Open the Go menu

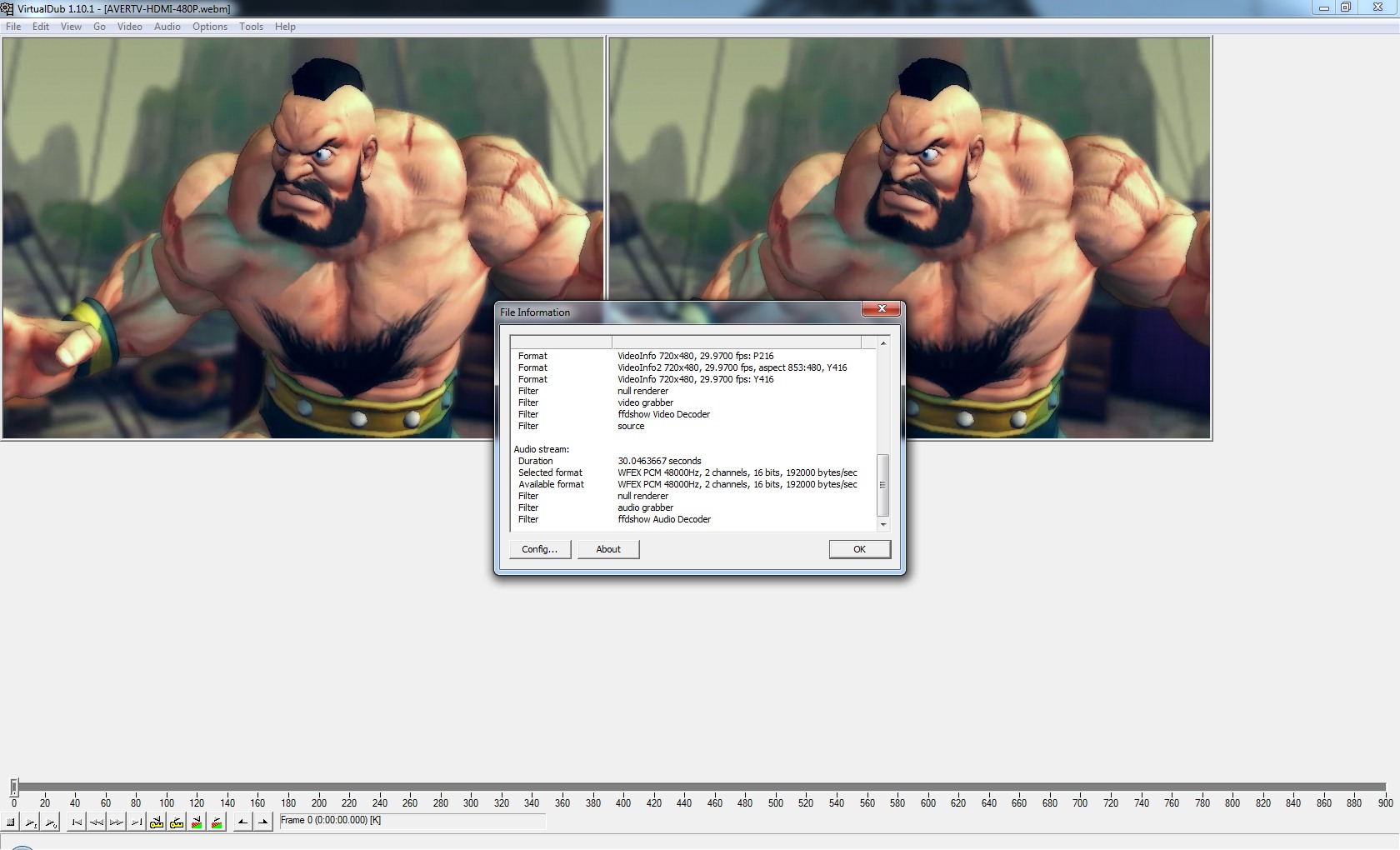tap(100, 27)
